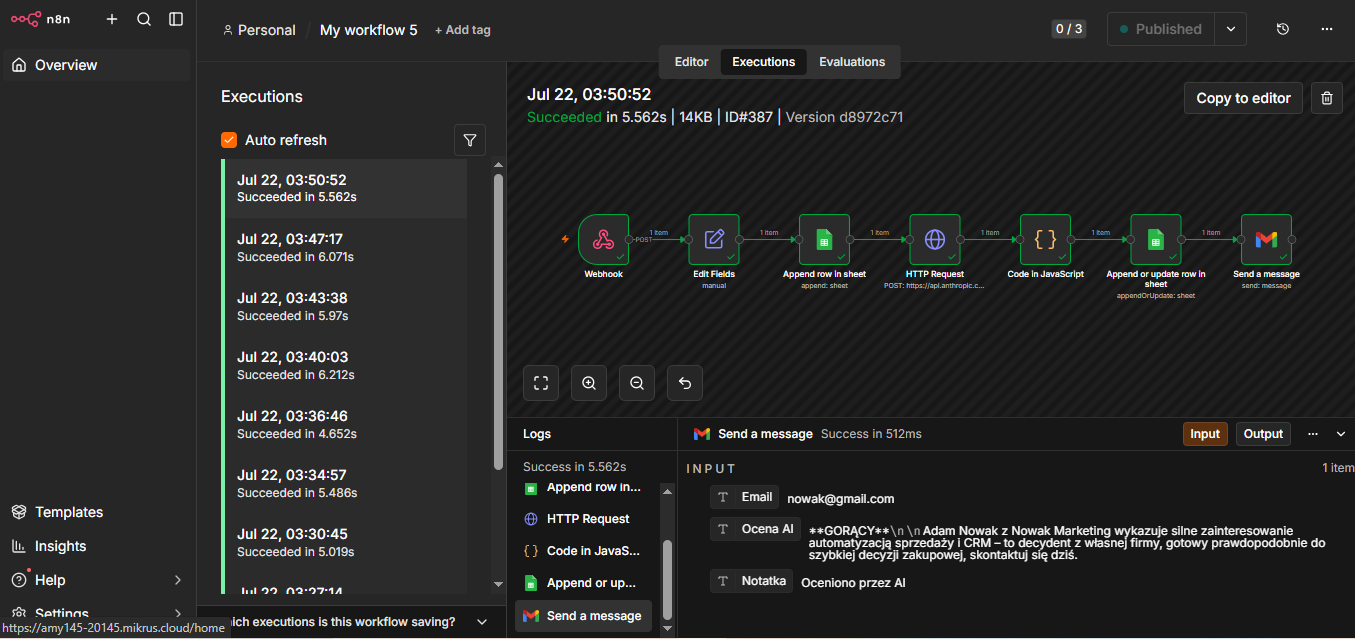The width and height of the screenshot is (1355, 639).
Task: Toggle the sidebar panel icon
Action: 176,19
